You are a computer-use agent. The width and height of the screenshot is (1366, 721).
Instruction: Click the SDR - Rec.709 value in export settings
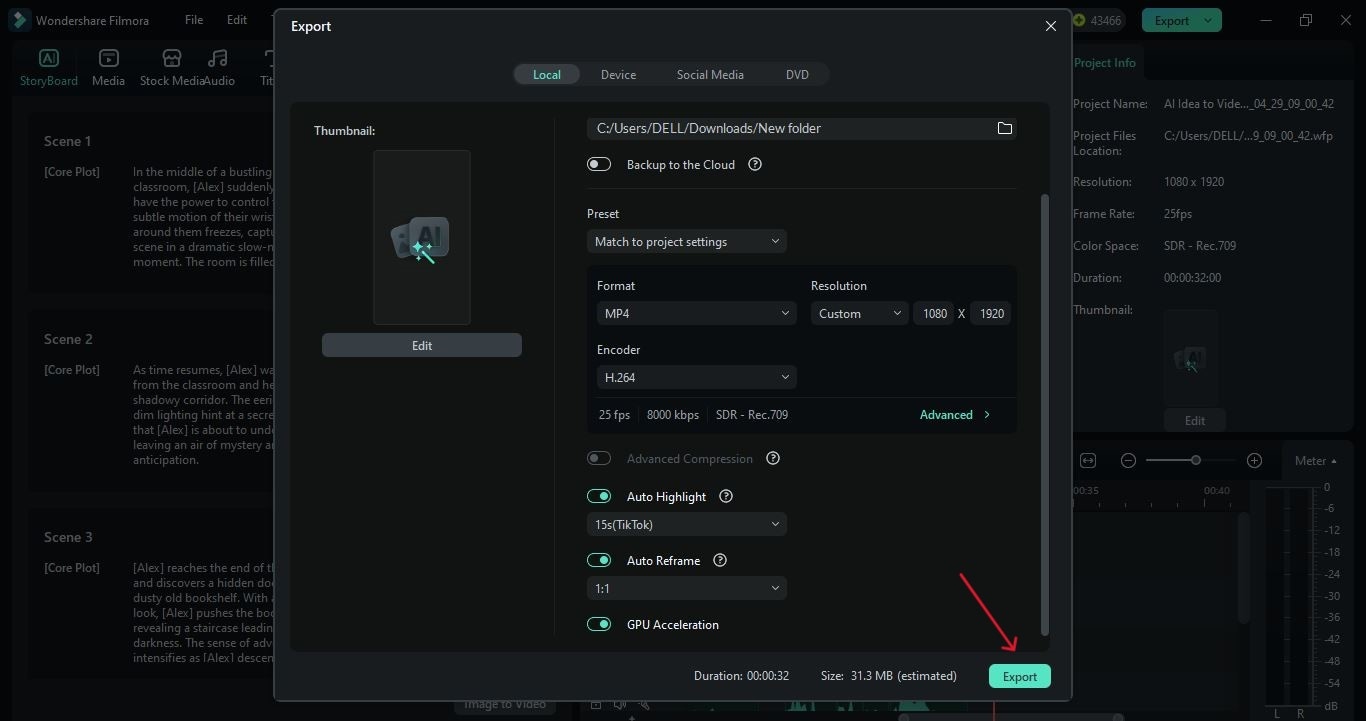(x=752, y=414)
